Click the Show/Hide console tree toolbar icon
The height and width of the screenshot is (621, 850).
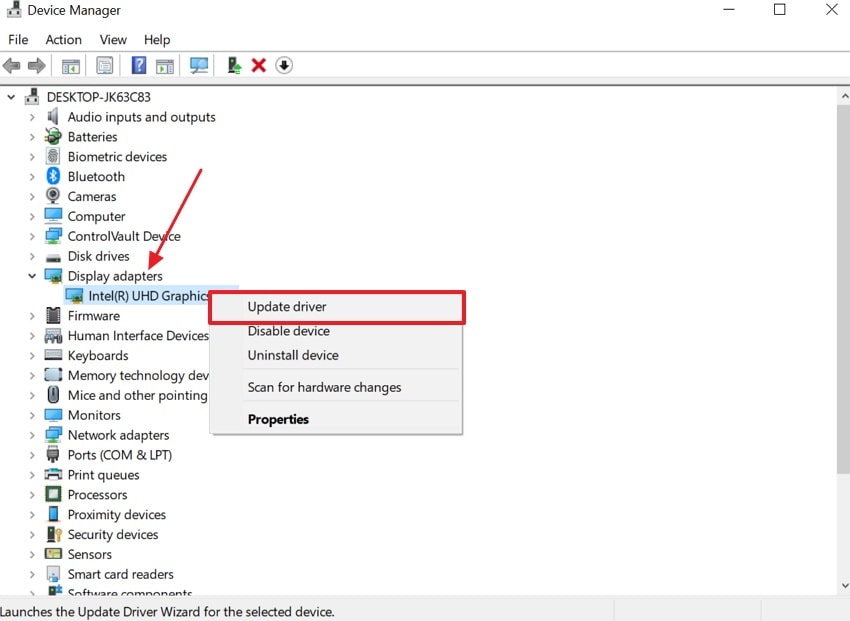pos(70,65)
